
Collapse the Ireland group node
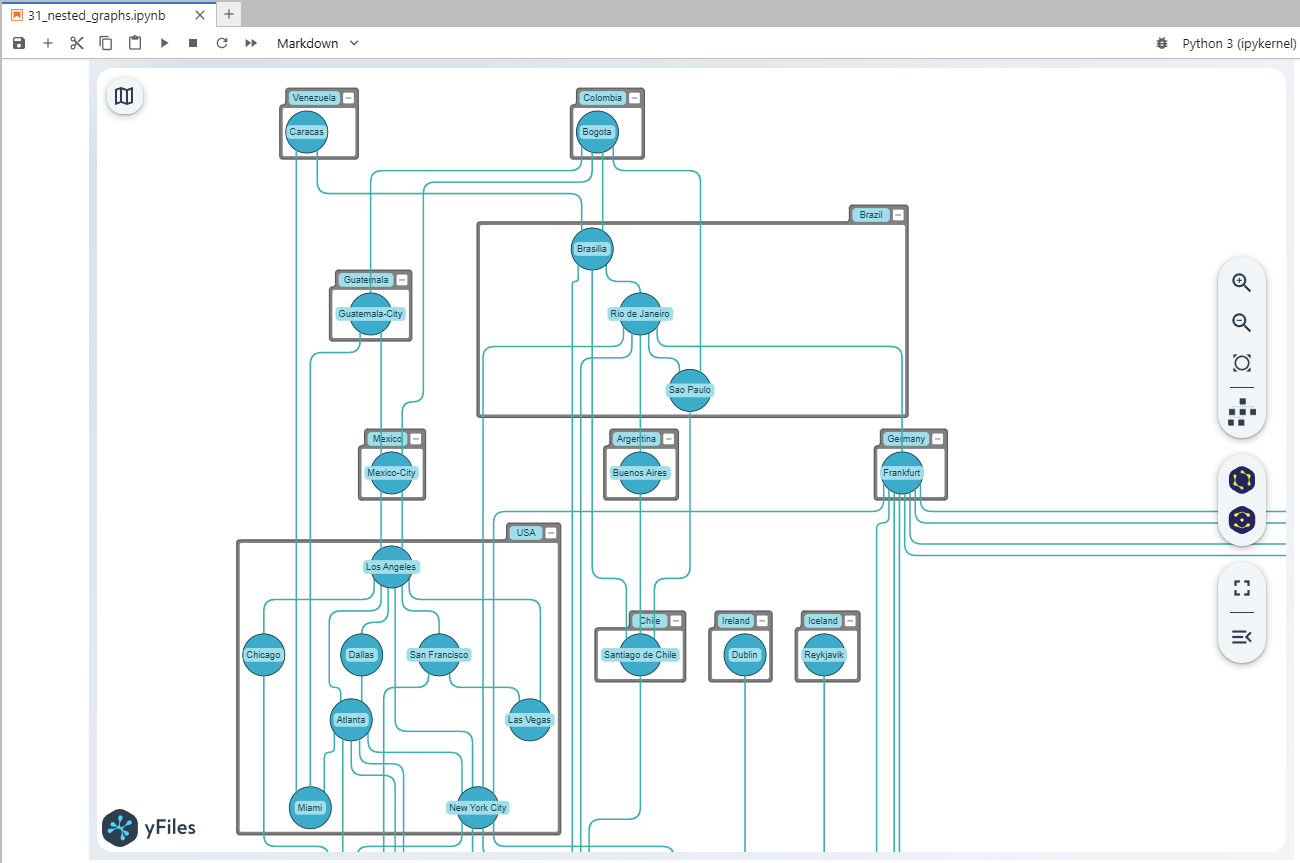(762, 621)
